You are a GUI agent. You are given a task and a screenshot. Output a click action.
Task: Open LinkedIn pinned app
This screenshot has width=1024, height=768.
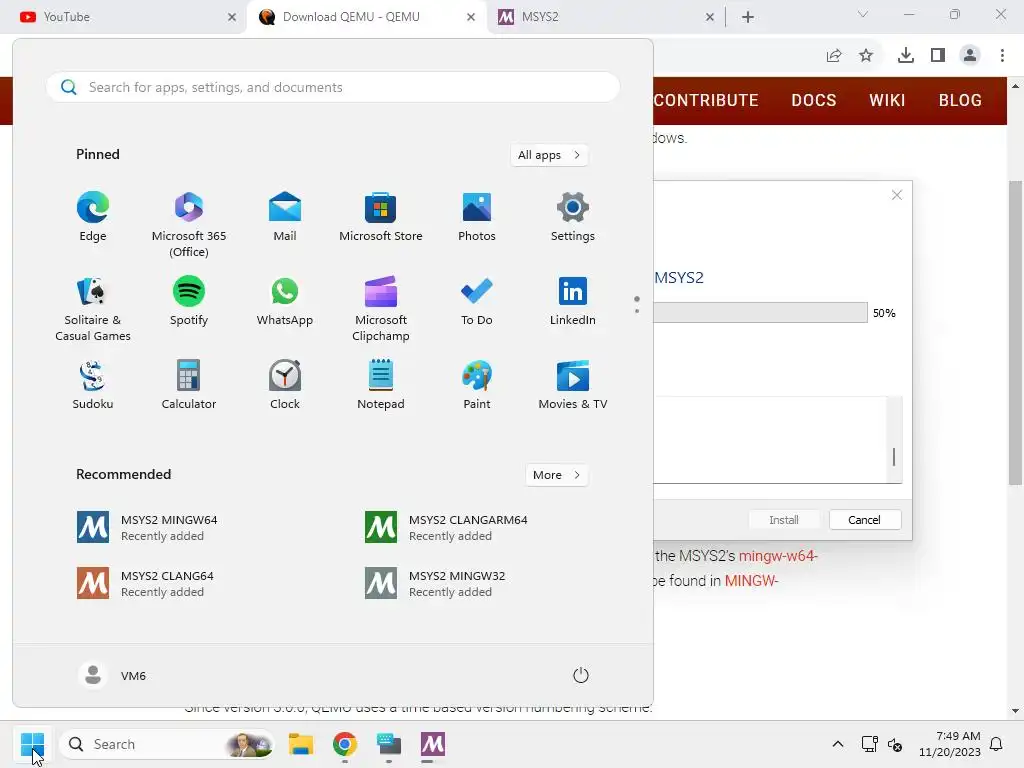point(573,301)
